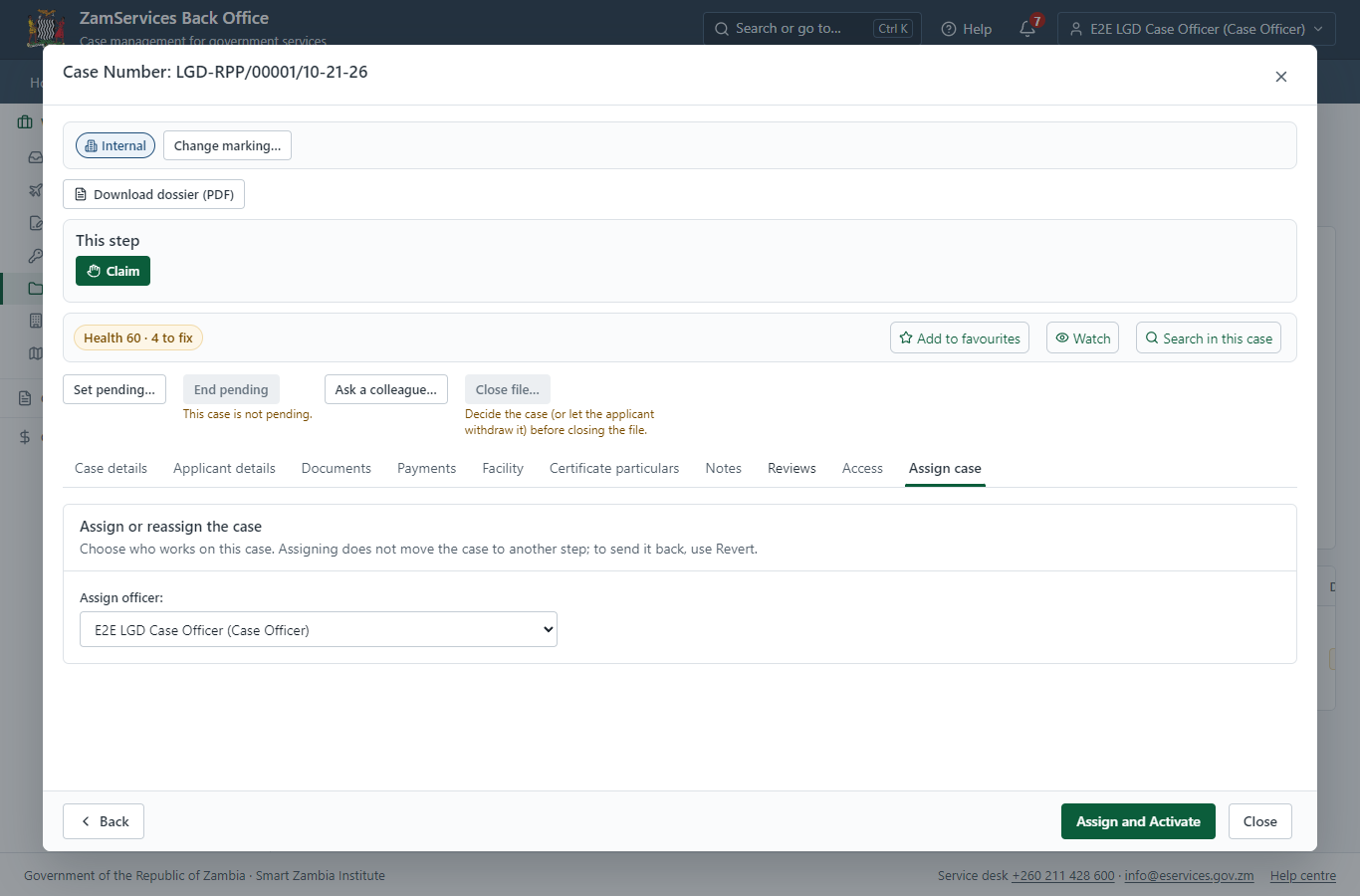Click the document icon in the sidebar
Image resolution: width=1360 pixels, height=896 pixels.
(25, 398)
